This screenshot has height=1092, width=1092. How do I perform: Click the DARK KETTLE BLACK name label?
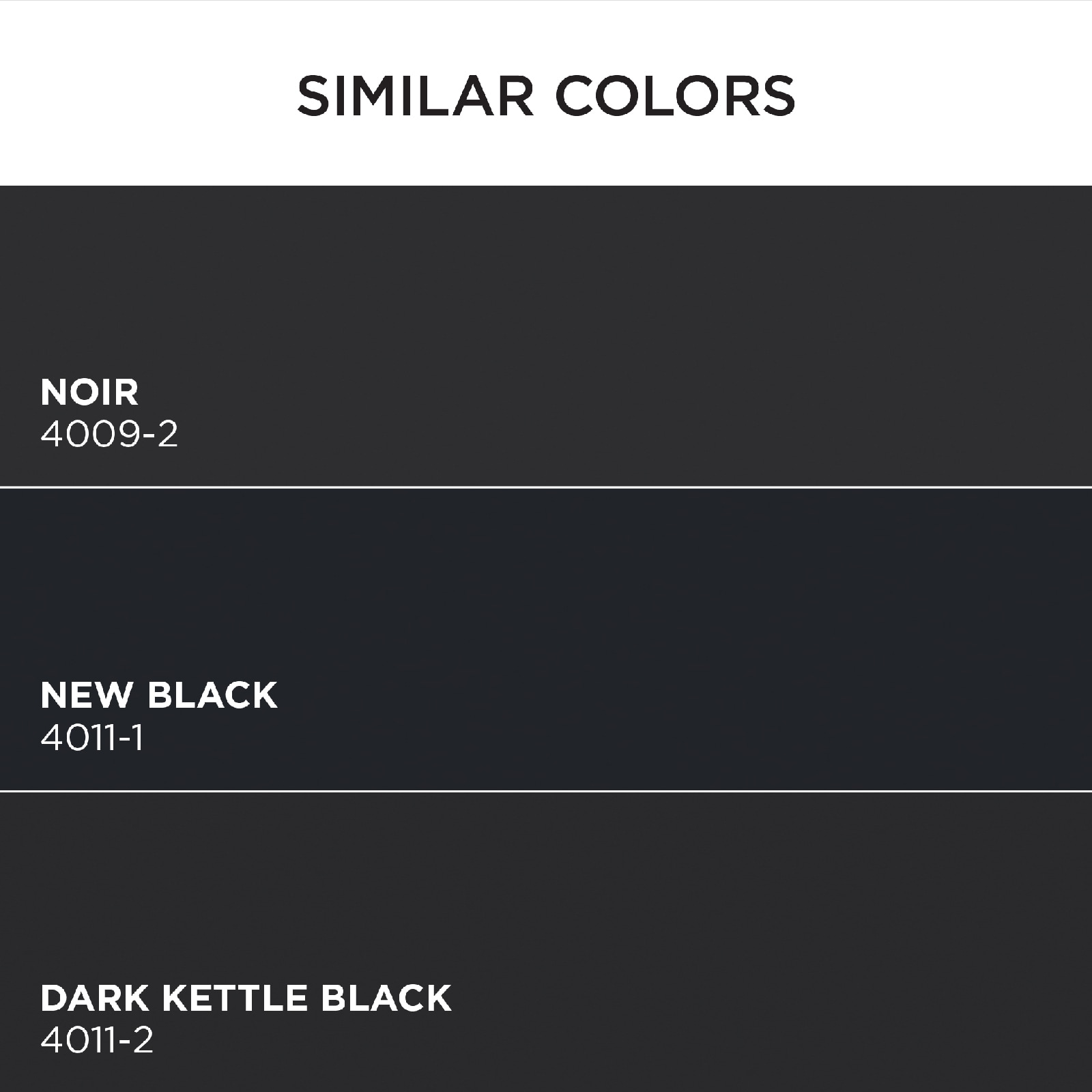(246, 998)
